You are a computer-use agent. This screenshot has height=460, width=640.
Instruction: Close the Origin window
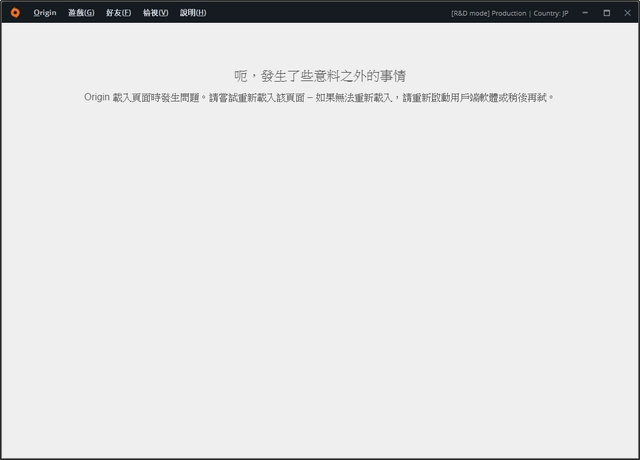(x=627, y=13)
